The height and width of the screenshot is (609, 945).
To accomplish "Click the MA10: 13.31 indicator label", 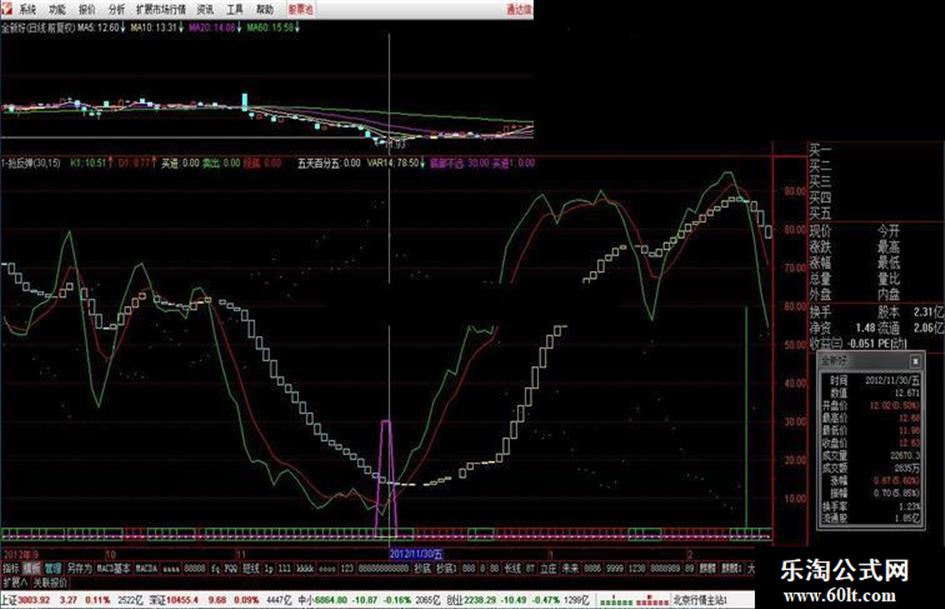I will (x=157, y=27).
